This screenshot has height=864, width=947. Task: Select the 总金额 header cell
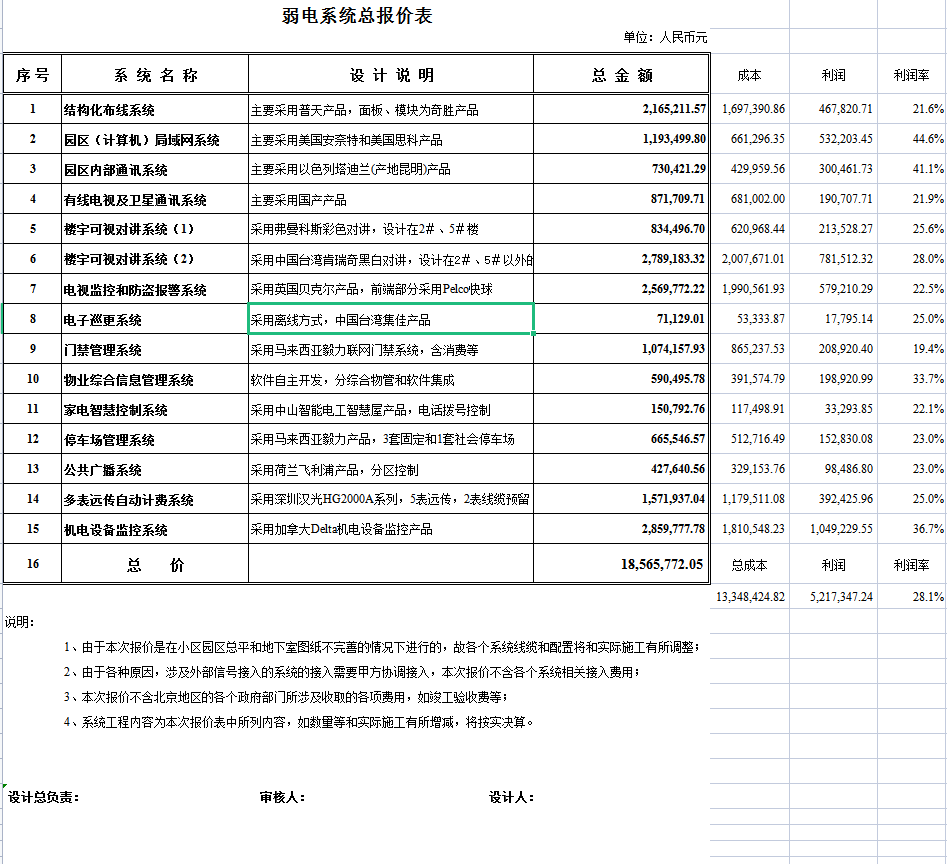coord(621,75)
